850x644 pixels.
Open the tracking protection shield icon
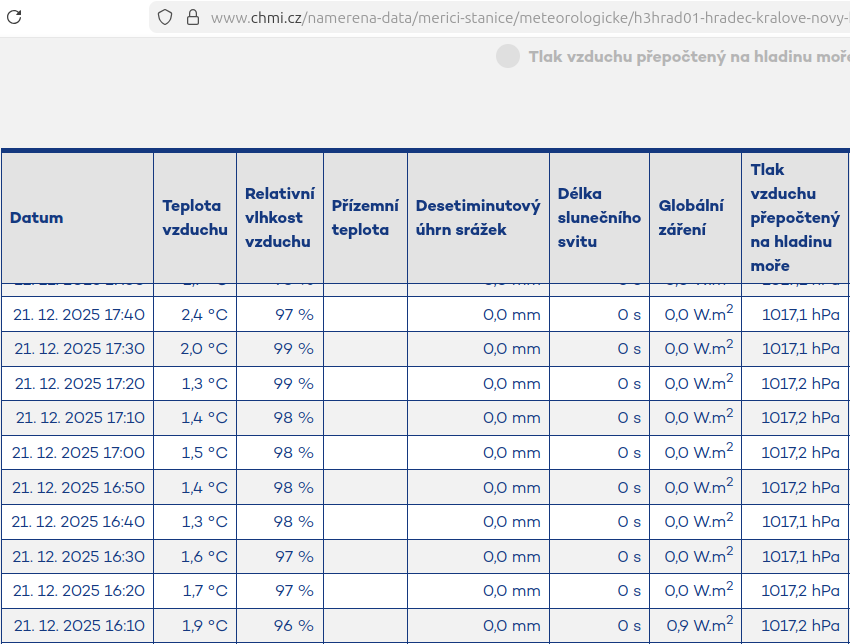166,17
